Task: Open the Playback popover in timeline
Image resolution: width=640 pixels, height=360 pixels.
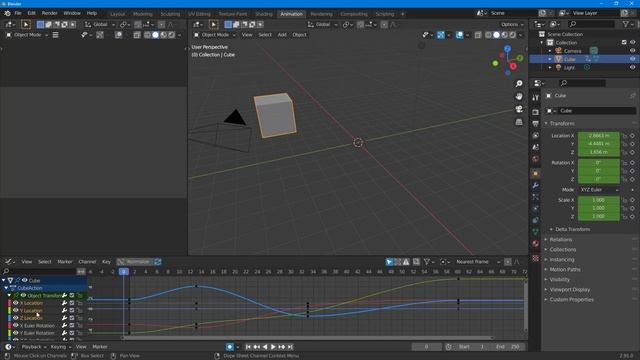Action: tap(33, 347)
